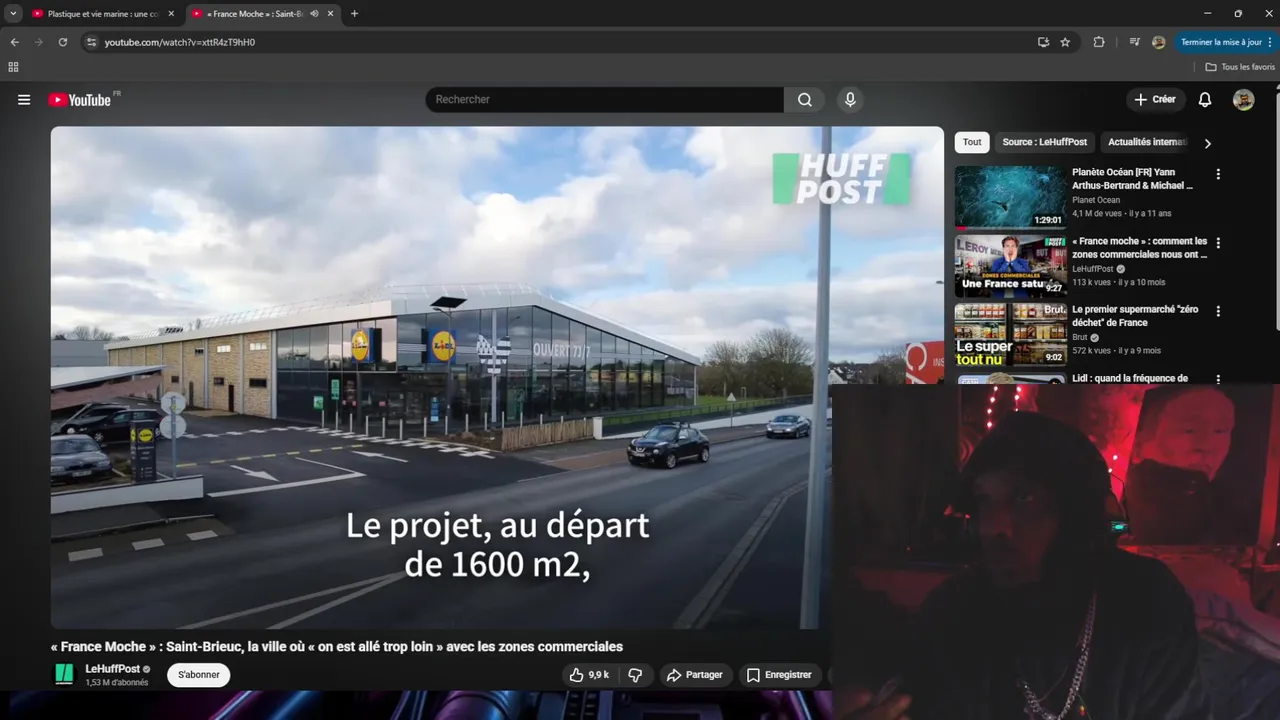Click the search magnifier button
The width and height of the screenshot is (1280, 720).
pos(805,100)
